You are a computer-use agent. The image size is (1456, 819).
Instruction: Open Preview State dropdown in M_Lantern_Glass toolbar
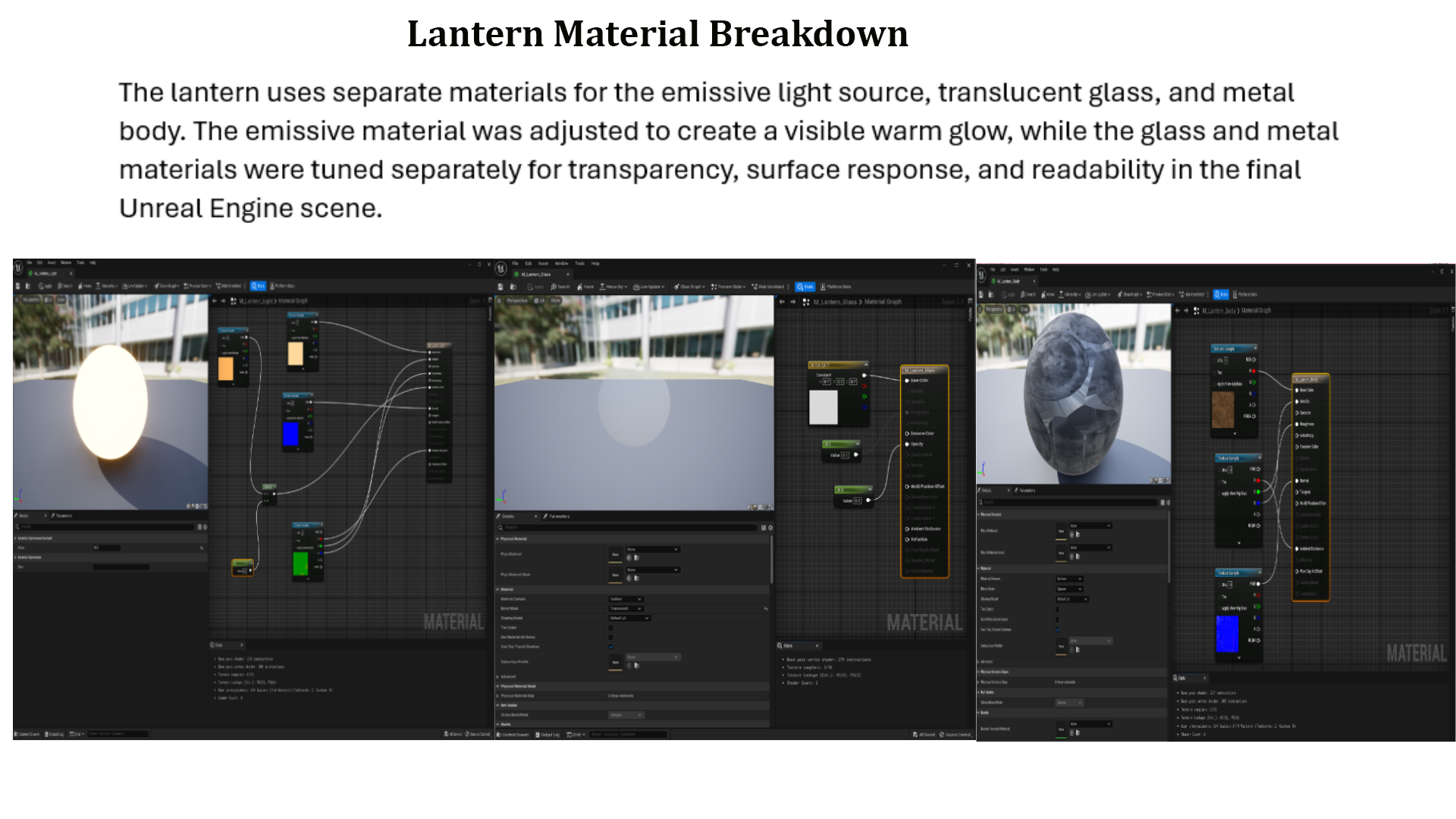pyautogui.click(x=729, y=287)
